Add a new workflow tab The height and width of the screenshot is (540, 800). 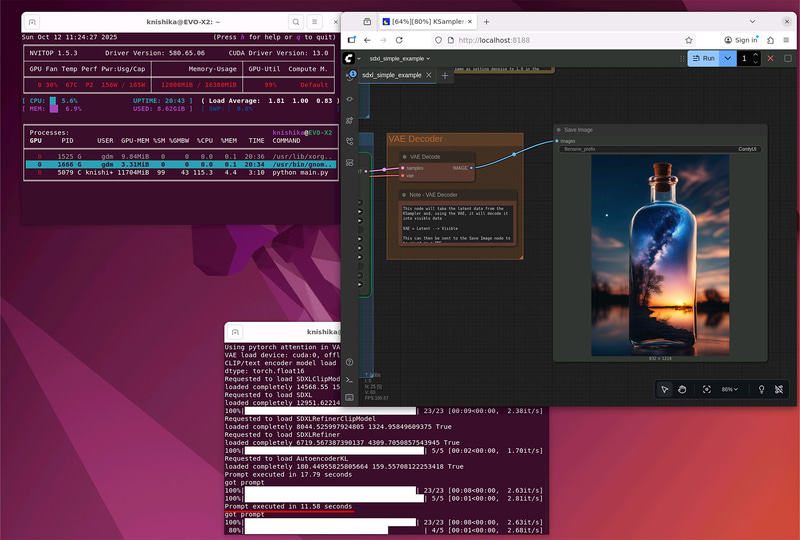(445, 76)
